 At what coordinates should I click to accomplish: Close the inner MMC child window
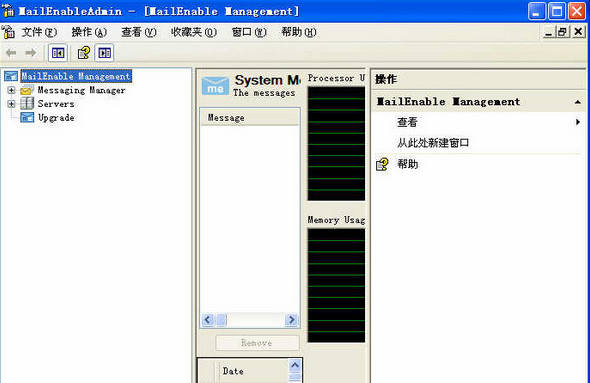point(578,32)
